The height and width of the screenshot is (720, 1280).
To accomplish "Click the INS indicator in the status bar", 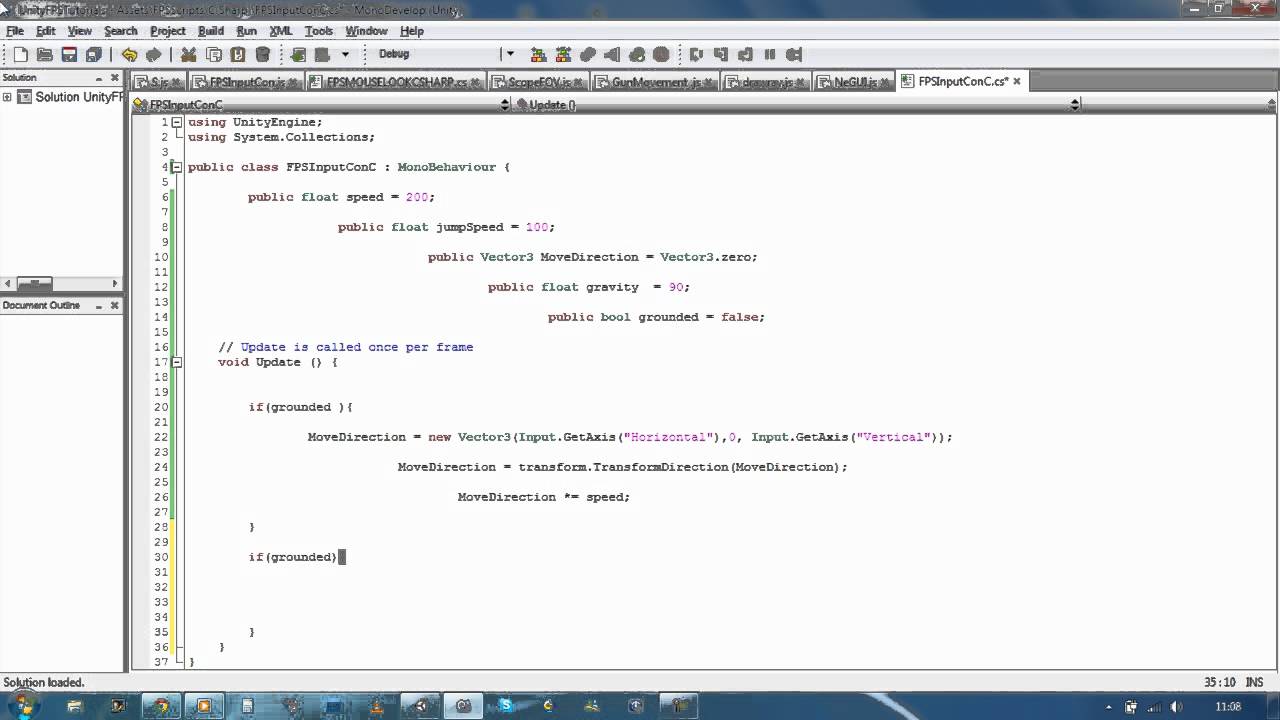I will (1254, 682).
